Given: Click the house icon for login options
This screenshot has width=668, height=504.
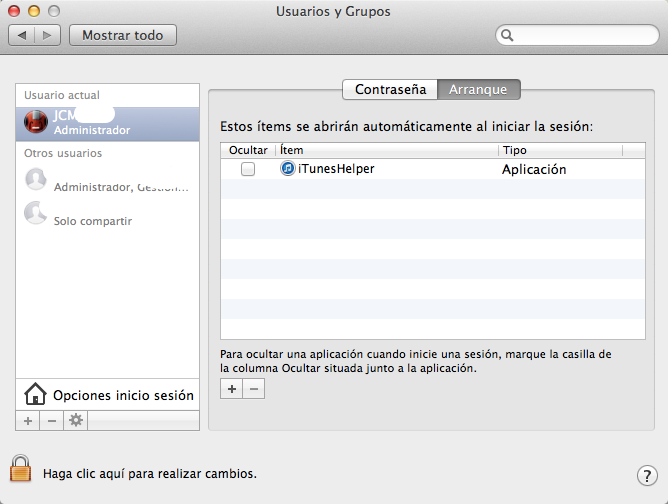Looking at the screenshot, I should coord(35,394).
